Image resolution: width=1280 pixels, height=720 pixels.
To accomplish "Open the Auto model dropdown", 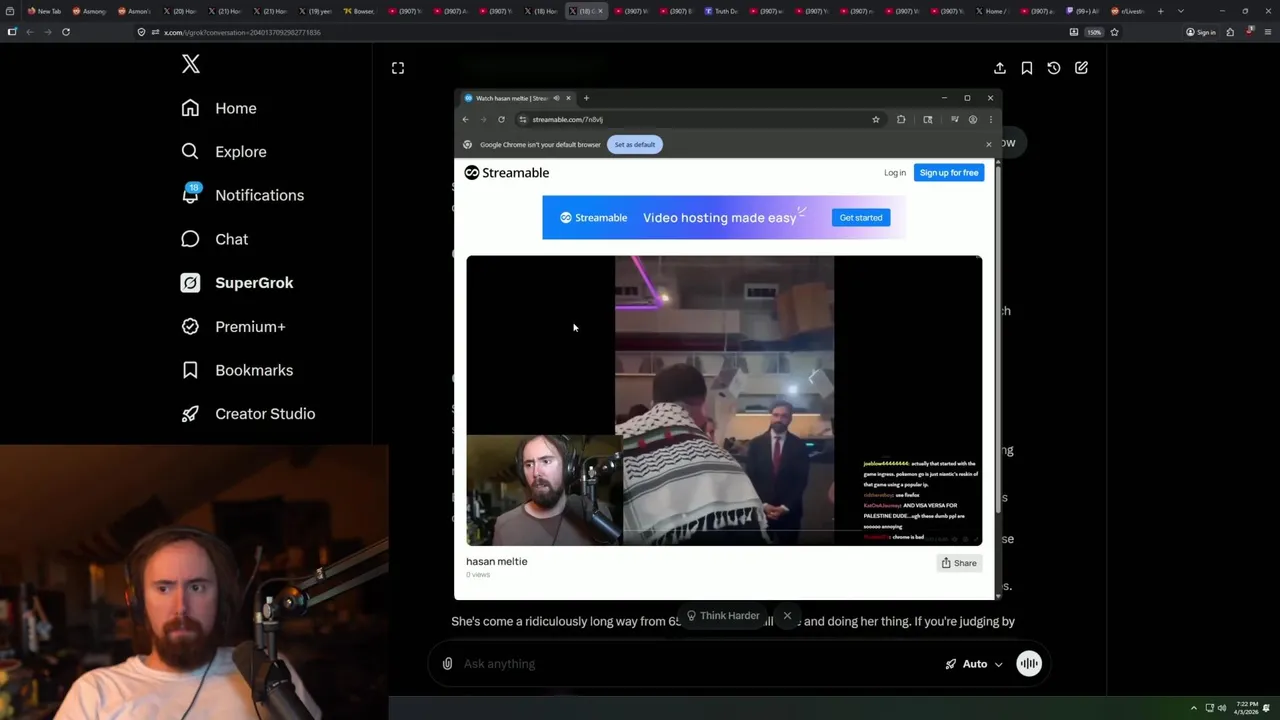I will coord(974,664).
